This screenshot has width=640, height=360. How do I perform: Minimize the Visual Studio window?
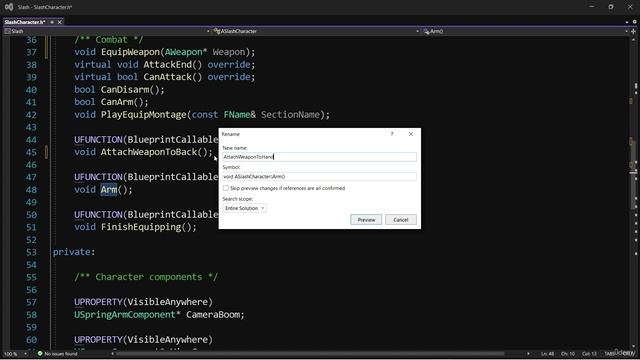pos(592,7)
